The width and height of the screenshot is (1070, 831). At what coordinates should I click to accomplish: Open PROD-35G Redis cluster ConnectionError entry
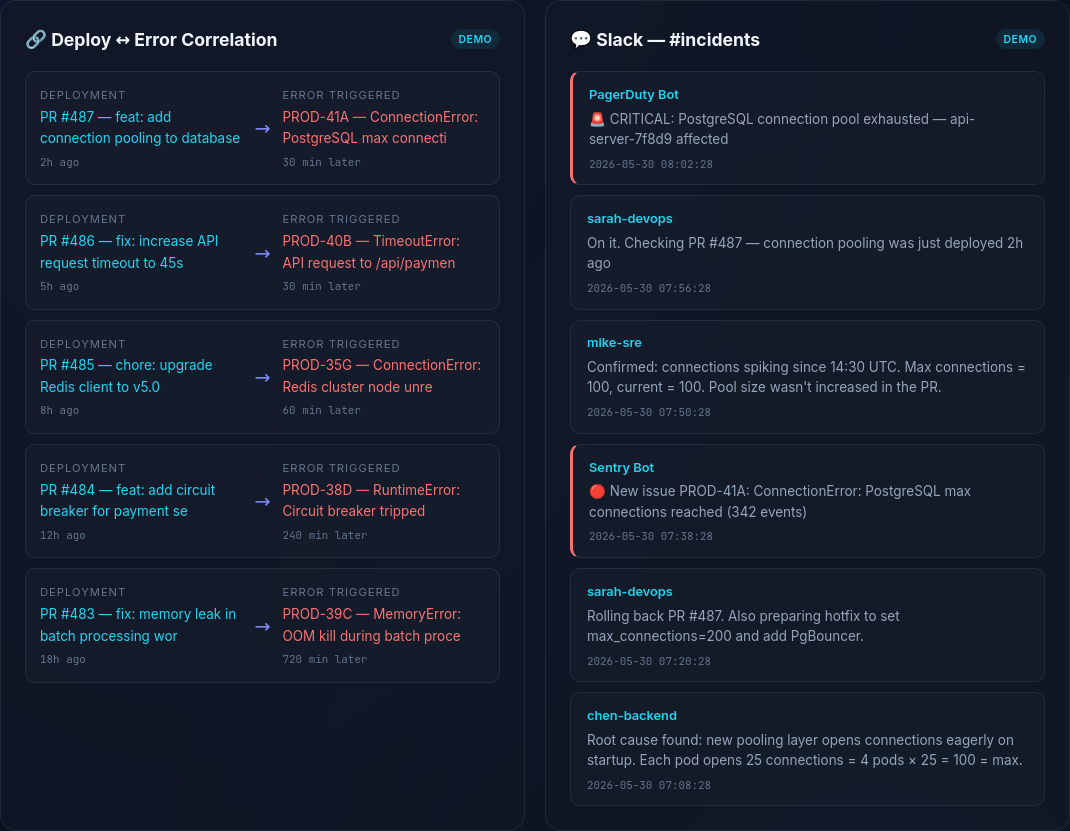pyautogui.click(x=381, y=376)
